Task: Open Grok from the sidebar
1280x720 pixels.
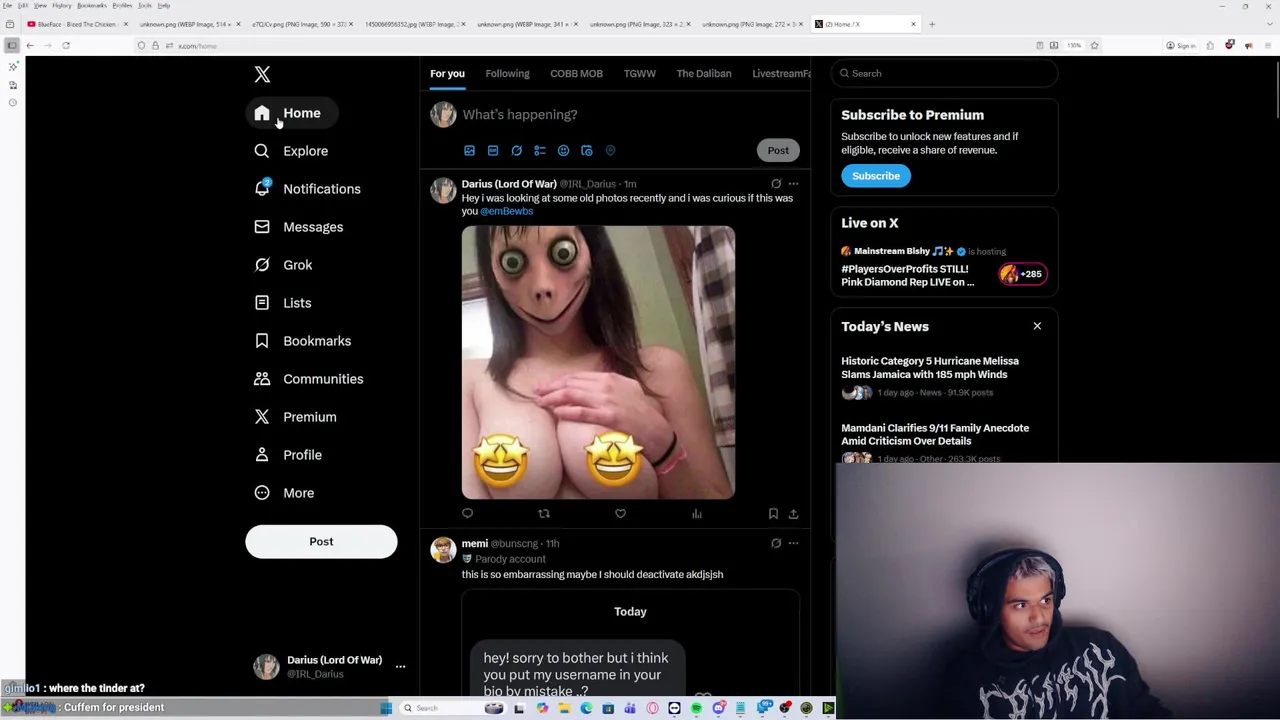Action: pyautogui.click(x=283, y=265)
